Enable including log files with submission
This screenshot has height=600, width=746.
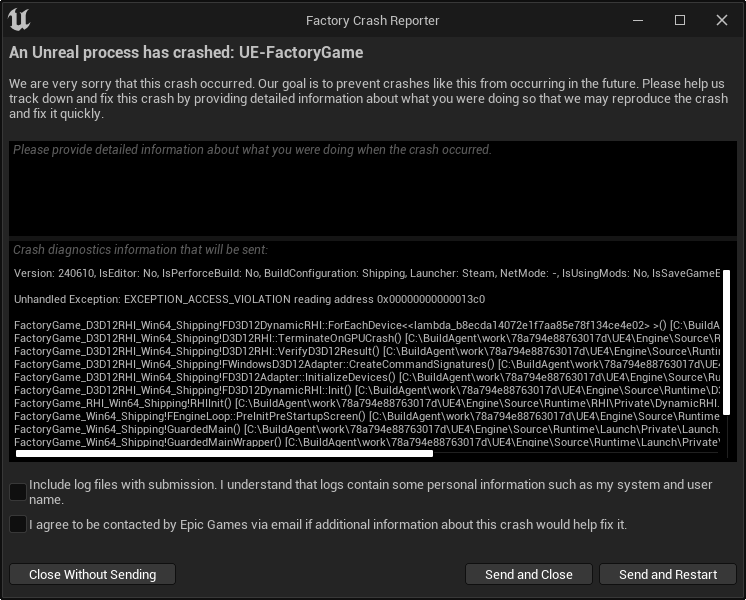(x=18, y=491)
